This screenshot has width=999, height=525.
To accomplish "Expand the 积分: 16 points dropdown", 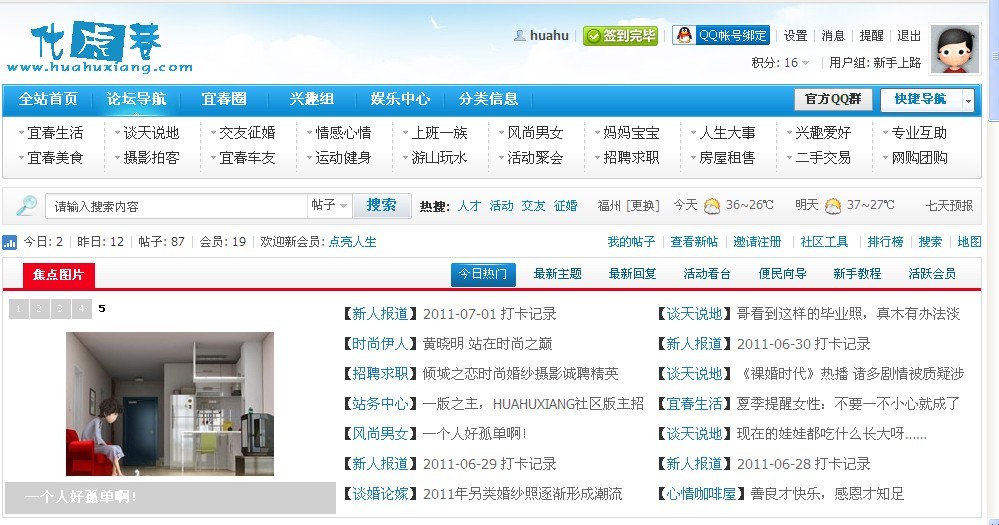I will 780,62.
